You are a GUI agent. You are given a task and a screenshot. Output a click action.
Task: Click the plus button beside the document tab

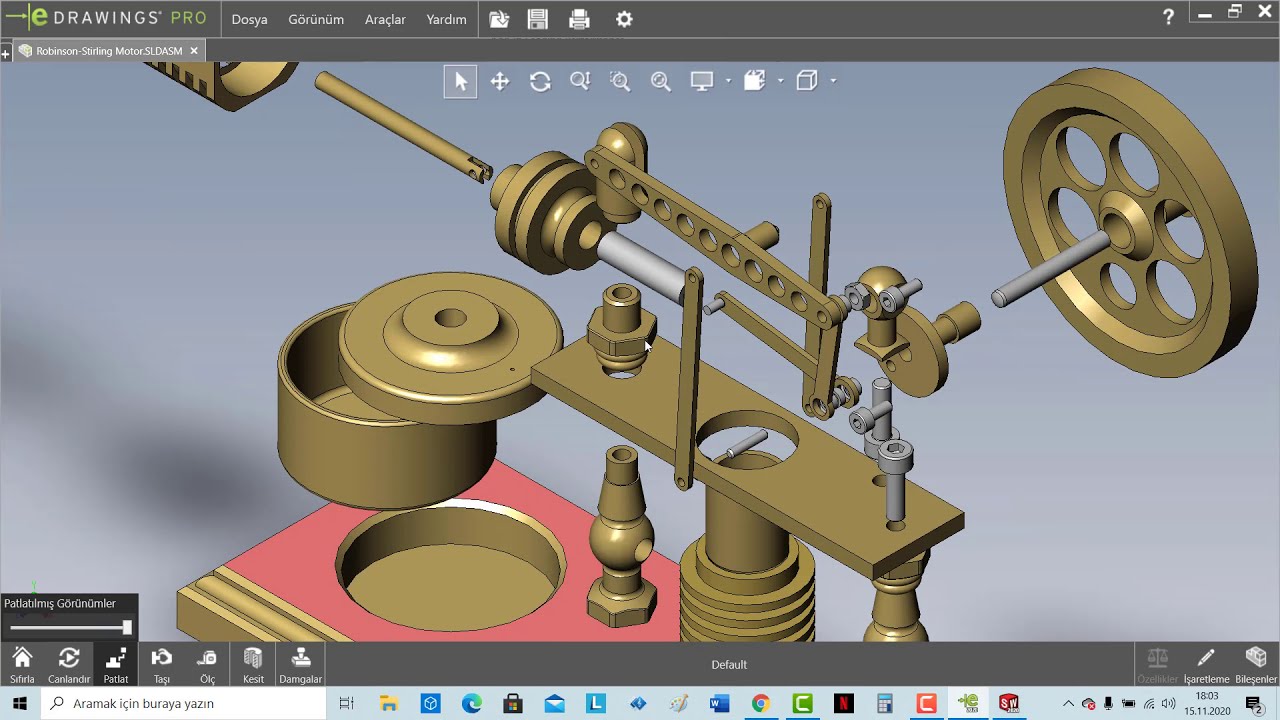[6, 52]
